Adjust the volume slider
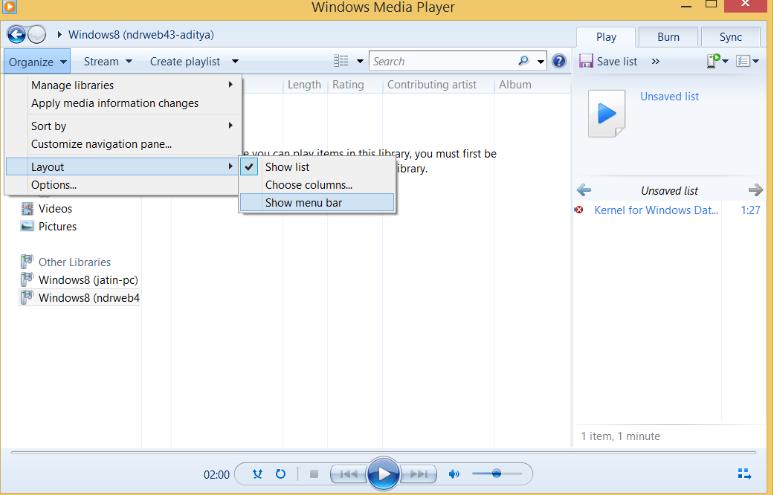This screenshot has width=773, height=495. (x=496, y=474)
